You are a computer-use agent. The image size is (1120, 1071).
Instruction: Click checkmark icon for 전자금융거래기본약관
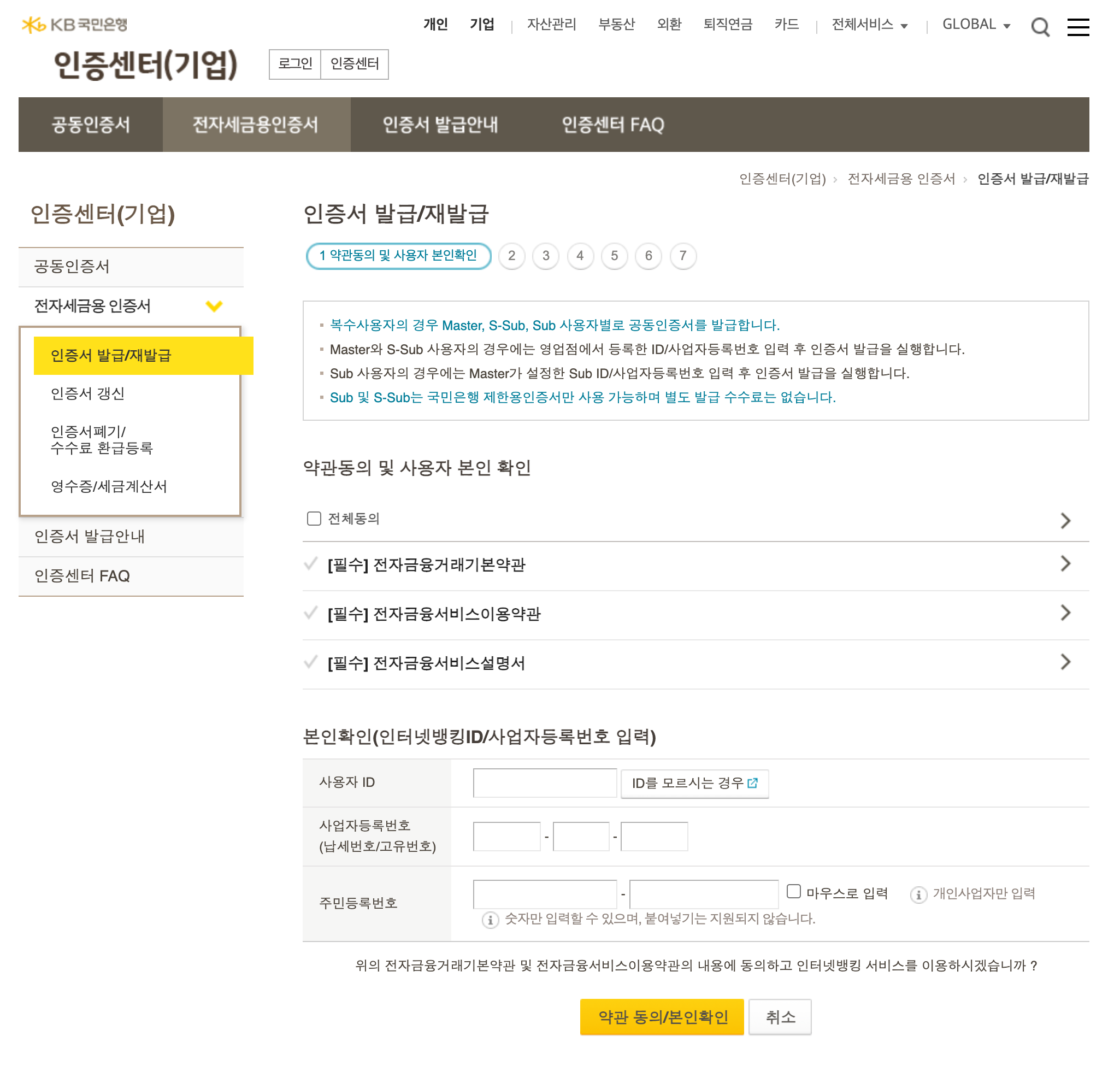(310, 564)
